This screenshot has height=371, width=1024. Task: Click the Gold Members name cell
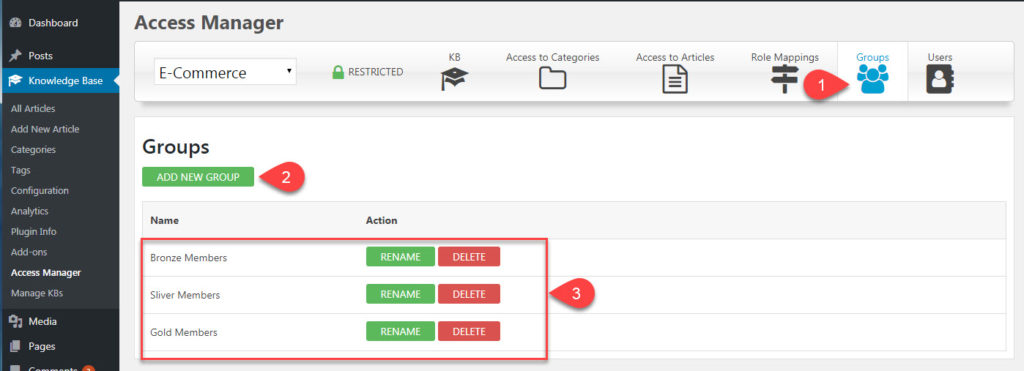[184, 332]
